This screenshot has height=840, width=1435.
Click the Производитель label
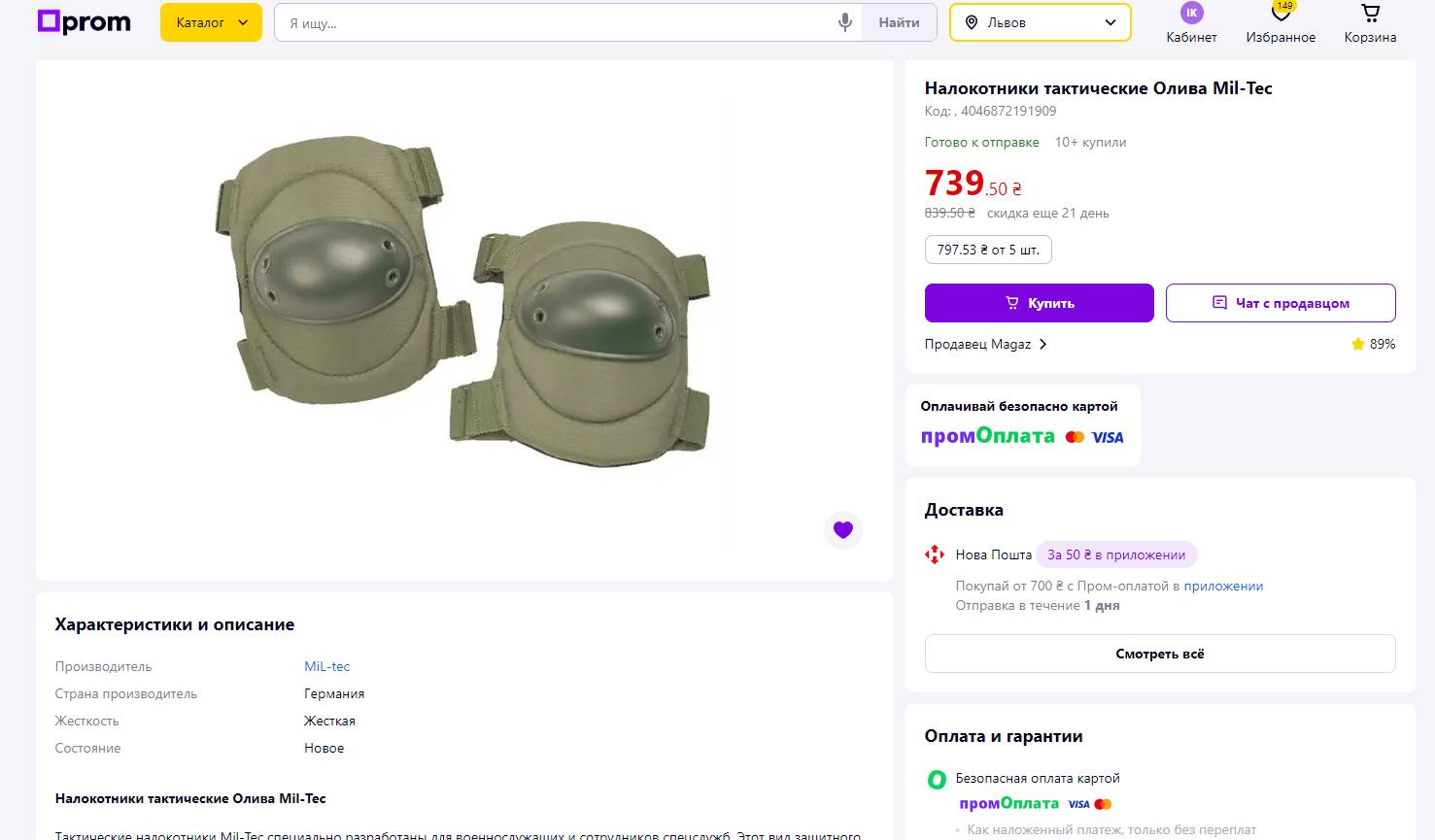[x=103, y=666]
